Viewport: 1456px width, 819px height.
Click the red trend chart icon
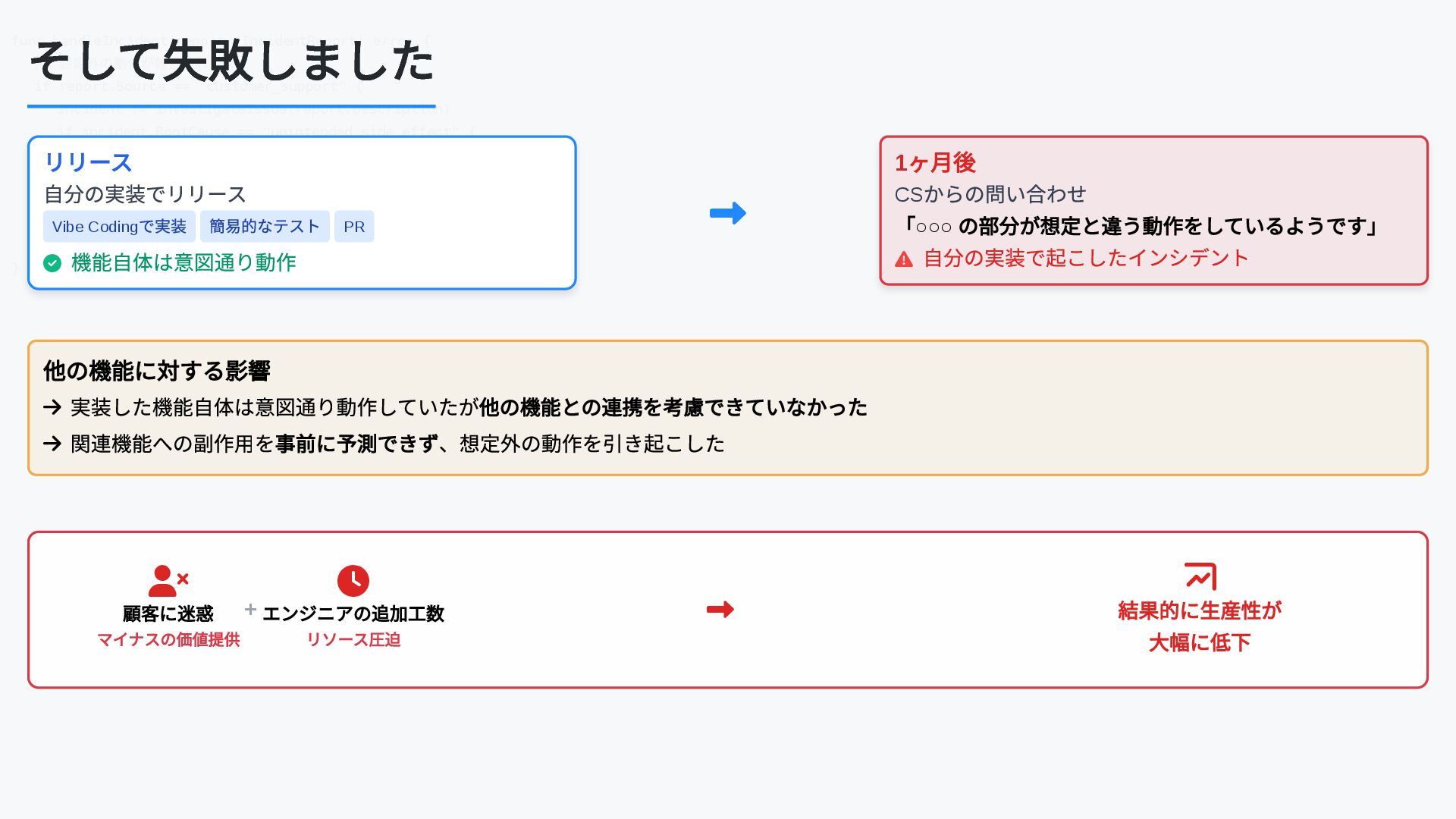[x=1200, y=576]
